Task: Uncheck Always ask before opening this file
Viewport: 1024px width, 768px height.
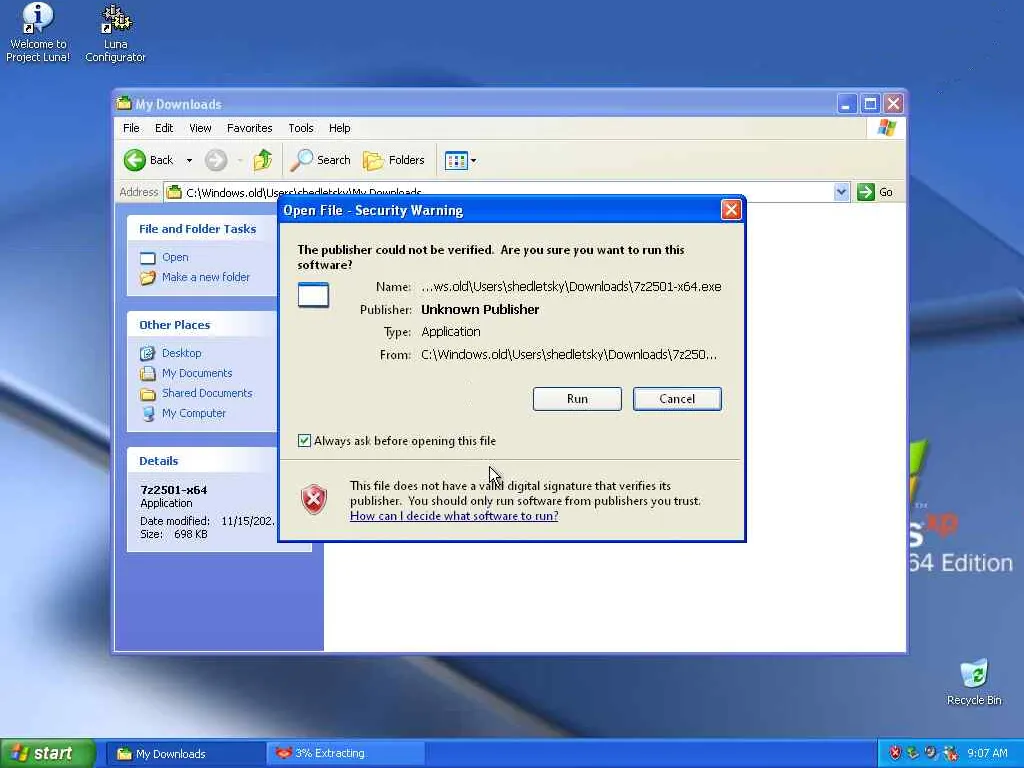Action: coord(304,441)
